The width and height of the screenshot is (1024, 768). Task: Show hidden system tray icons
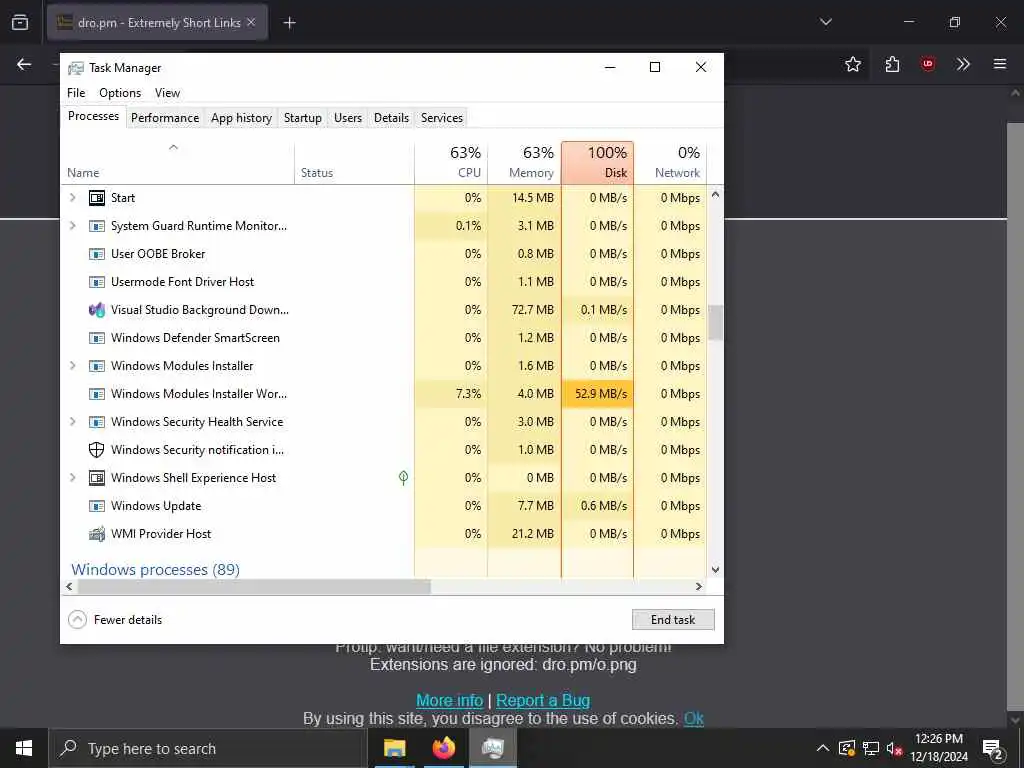(x=823, y=748)
